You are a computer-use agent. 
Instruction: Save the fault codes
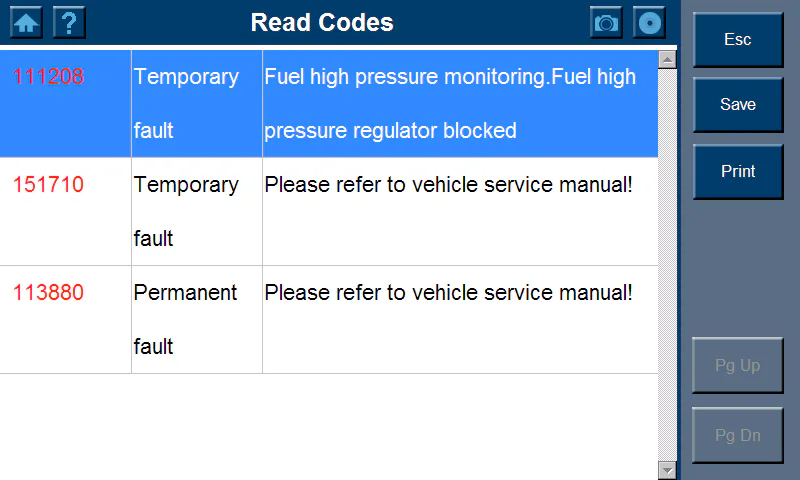737,105
